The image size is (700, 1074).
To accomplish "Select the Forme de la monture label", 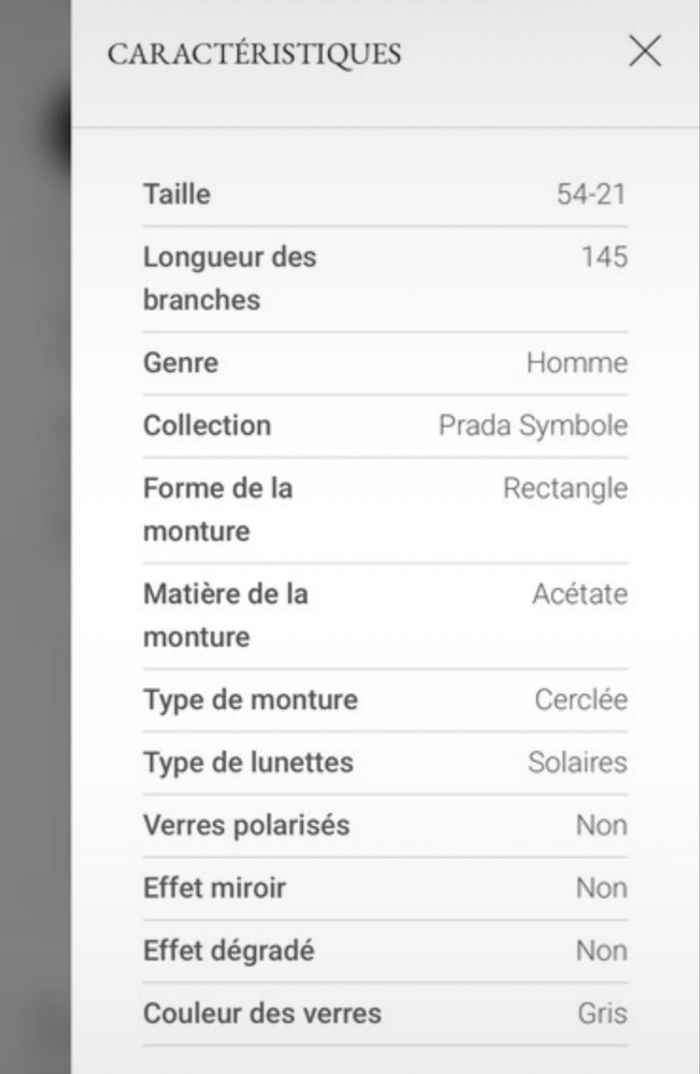I will click(217, 509).
